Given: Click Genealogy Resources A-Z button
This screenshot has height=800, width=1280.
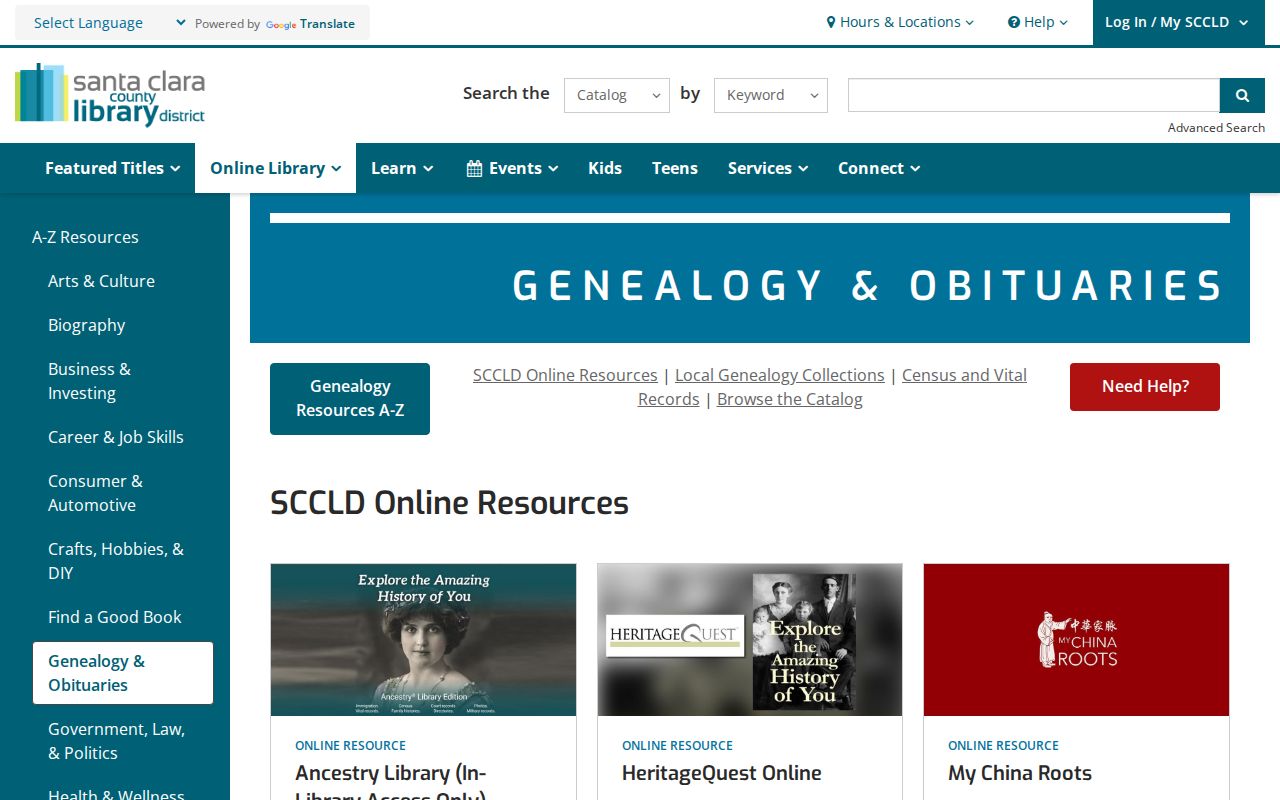Looking at the screenshot, I should pos(350,399).
